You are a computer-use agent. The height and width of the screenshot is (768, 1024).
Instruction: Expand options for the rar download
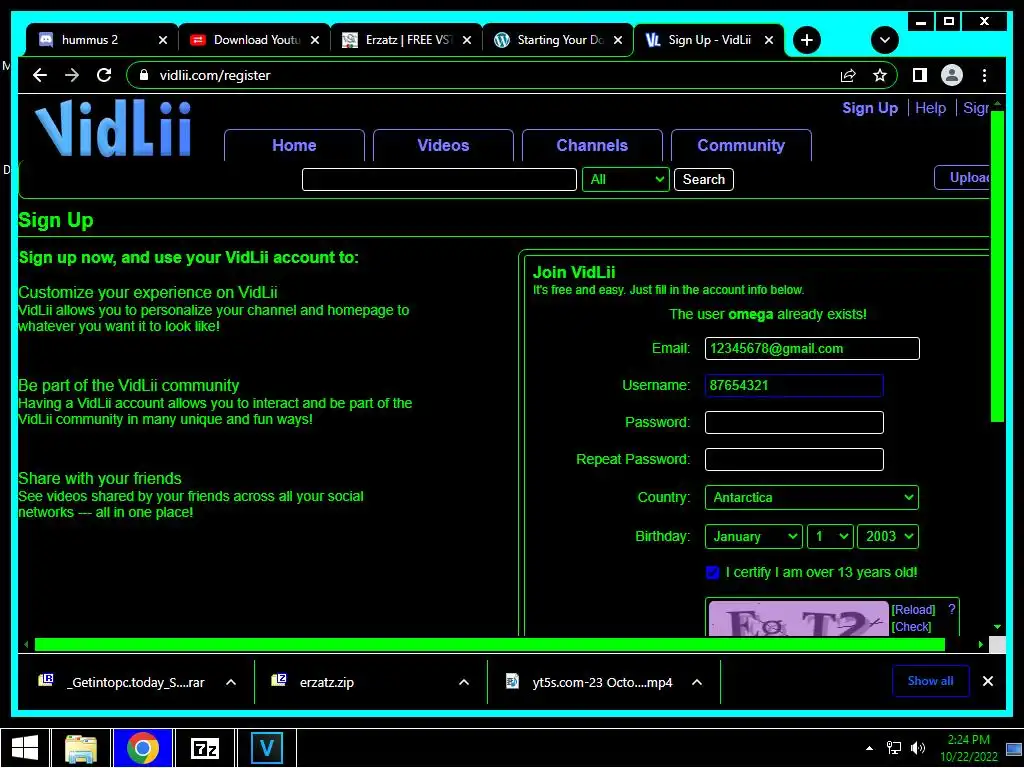(x=231, y=682)
